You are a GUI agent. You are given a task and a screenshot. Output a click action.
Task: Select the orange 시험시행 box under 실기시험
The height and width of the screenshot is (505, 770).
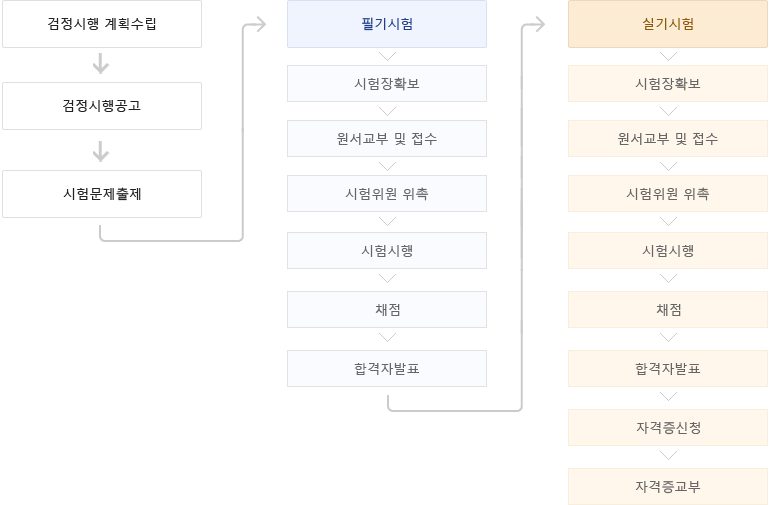[668, 250]
